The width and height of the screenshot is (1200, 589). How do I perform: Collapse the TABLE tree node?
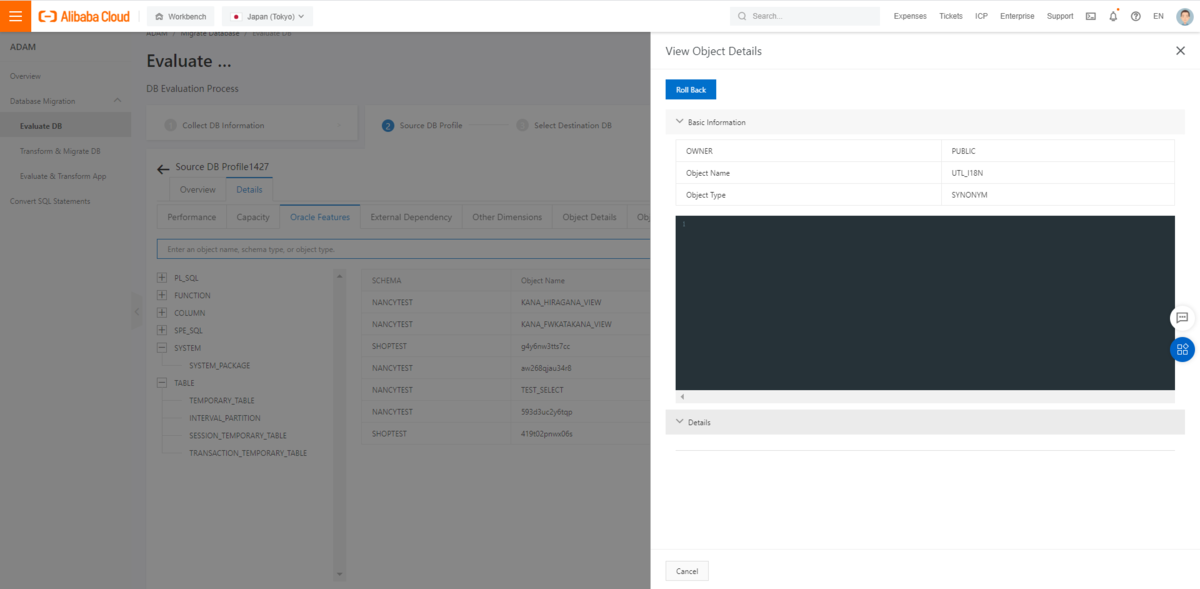(162, 383)
